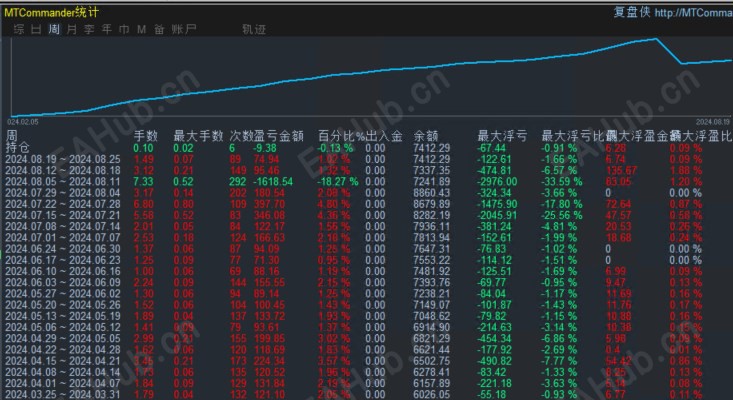Open the 月 monthly tab
Image resolution: width=733 pixels, height=400 pixels.
coord(72,29)
